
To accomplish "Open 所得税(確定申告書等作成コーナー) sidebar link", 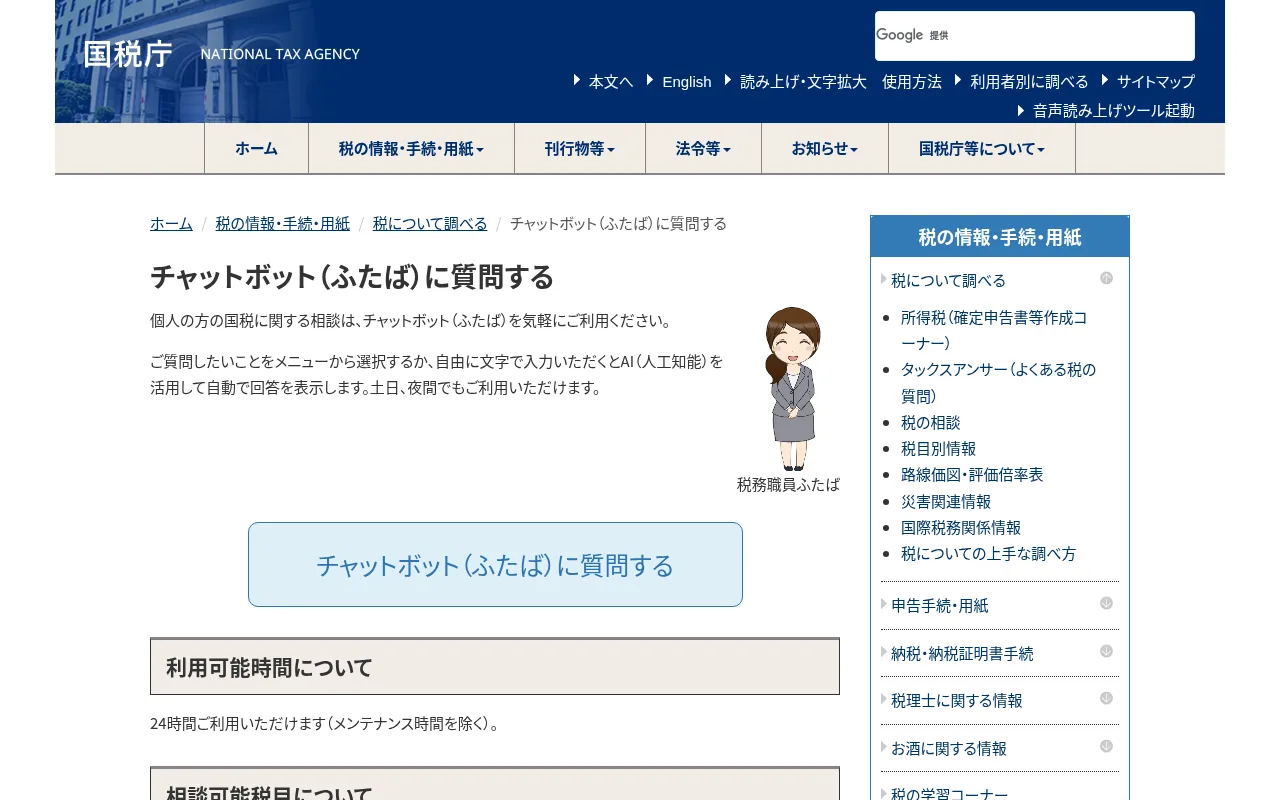I will click(x=994, y=330).
